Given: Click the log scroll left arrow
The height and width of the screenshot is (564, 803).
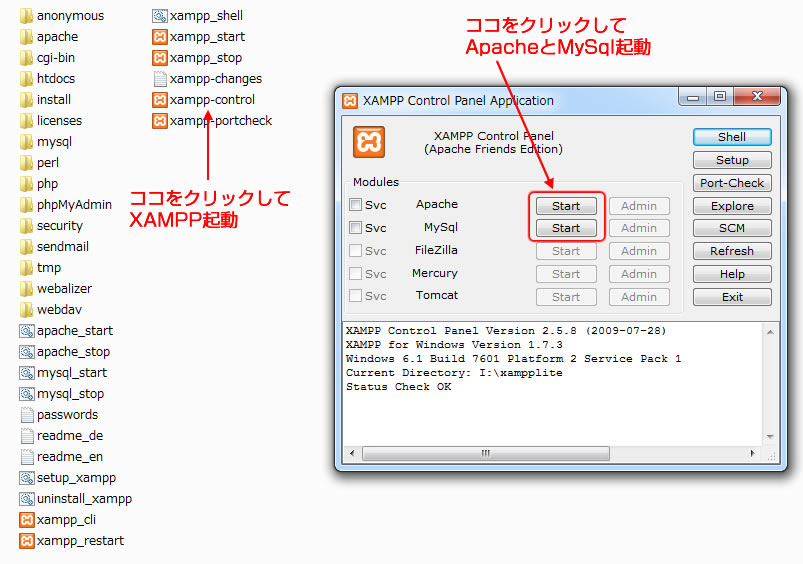Looking at the screenshot, I should [352, 453].
